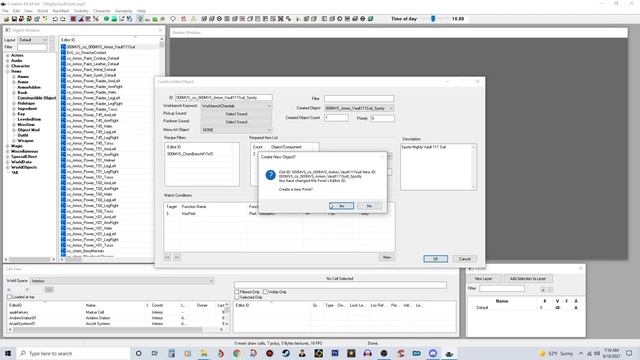Click Object Window tree horizontal scrollbar

click(29, 260)
